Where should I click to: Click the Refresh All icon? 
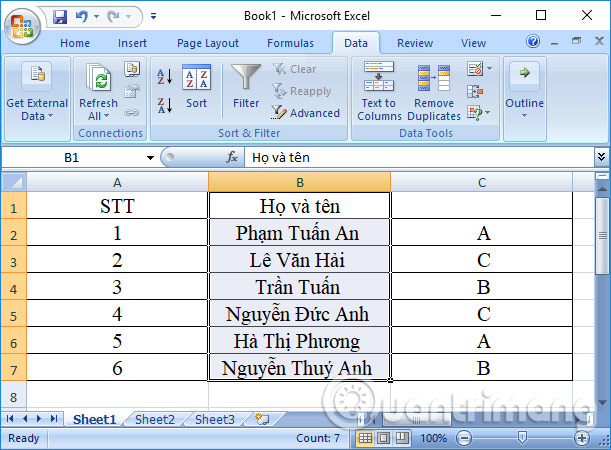99,78
